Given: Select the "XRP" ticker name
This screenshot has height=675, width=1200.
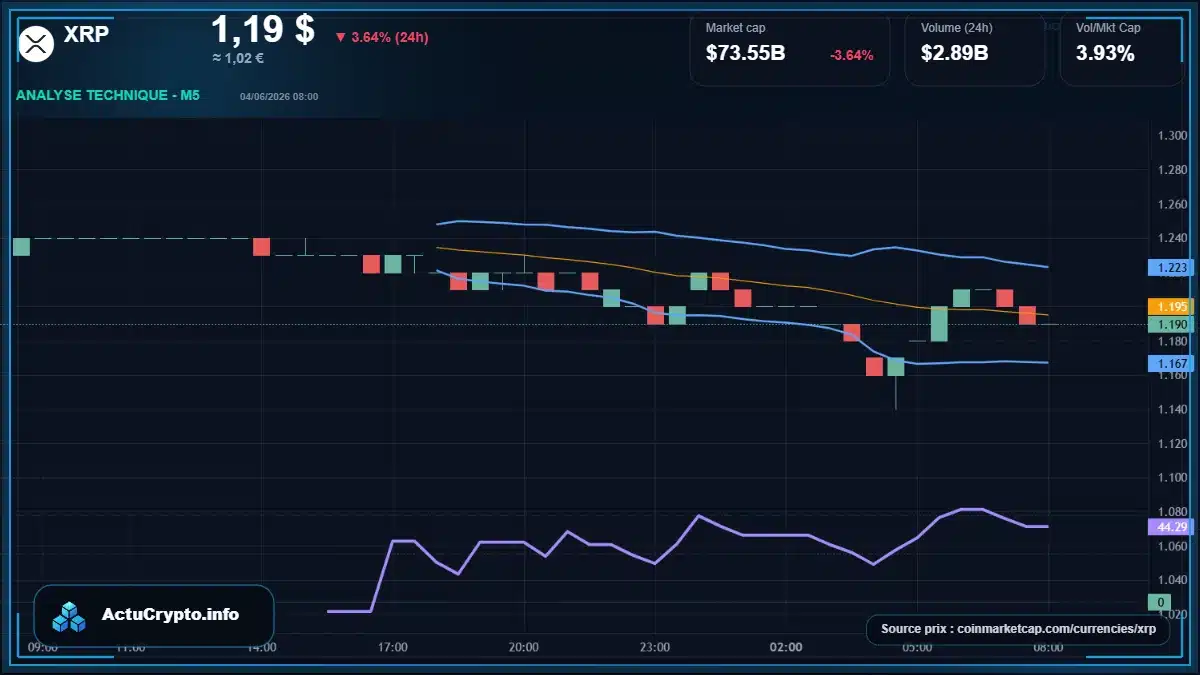Looking at the screenshot, I should (x=86, y=35).
